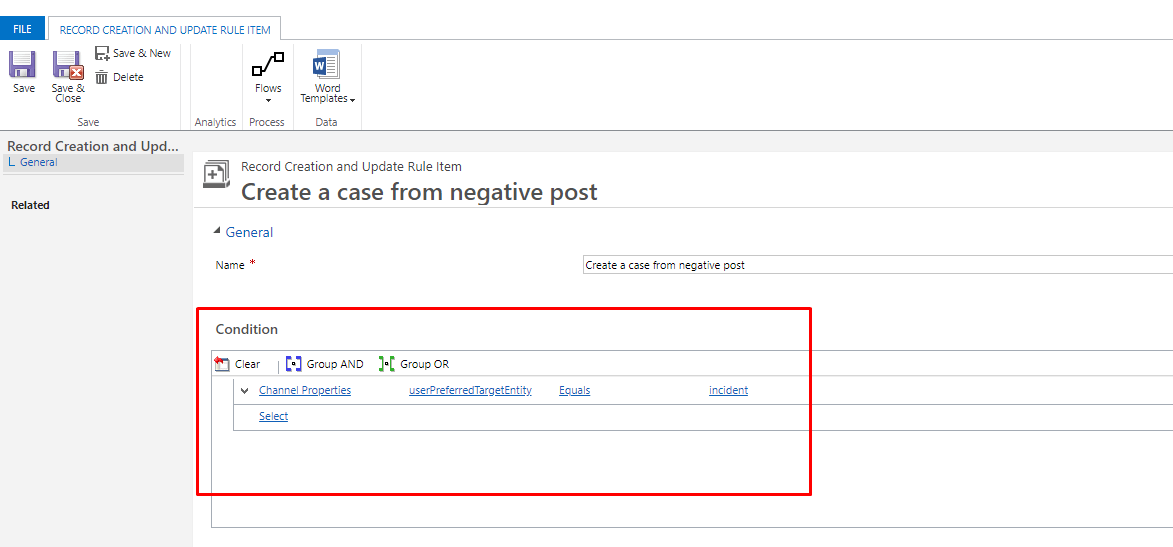Click the Save & Close icon

tap(68, 66)
